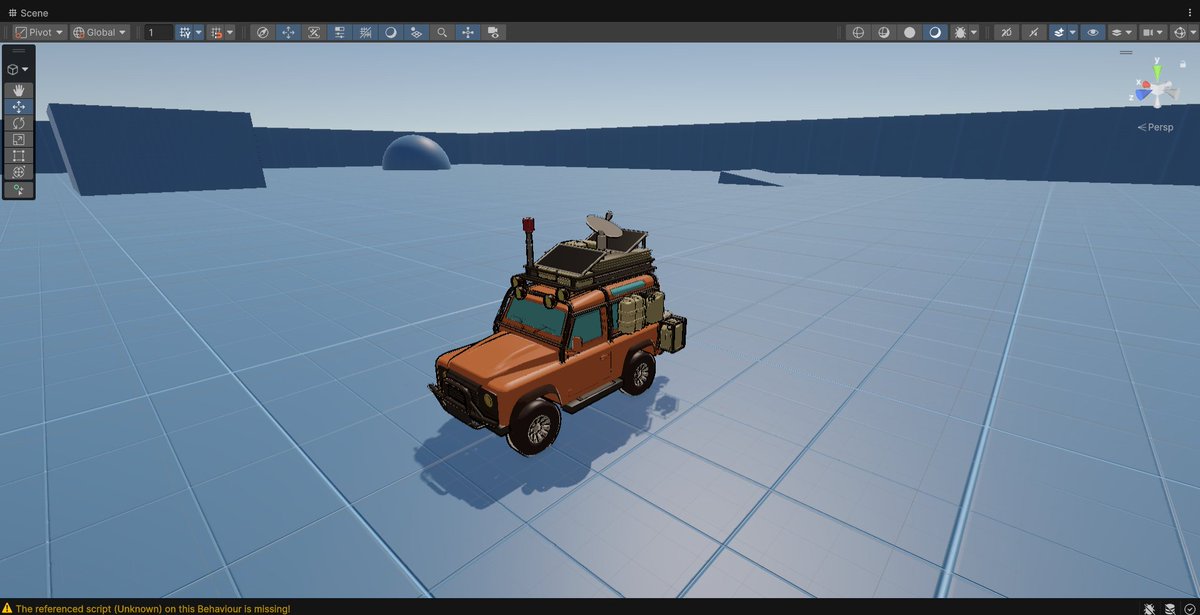Click the debug draw mode bug icon
Screen dimensions: 1200x615
pos(959,32)
